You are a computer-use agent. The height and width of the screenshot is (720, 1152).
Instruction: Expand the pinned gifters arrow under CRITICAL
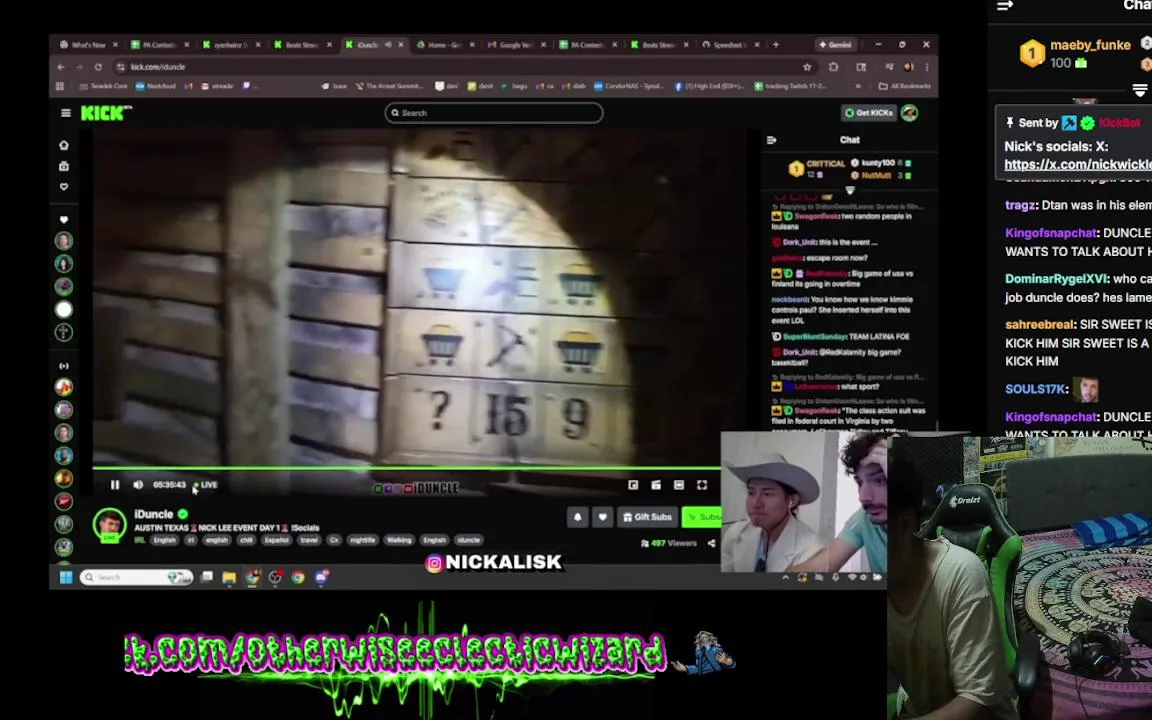click(850, 190)
